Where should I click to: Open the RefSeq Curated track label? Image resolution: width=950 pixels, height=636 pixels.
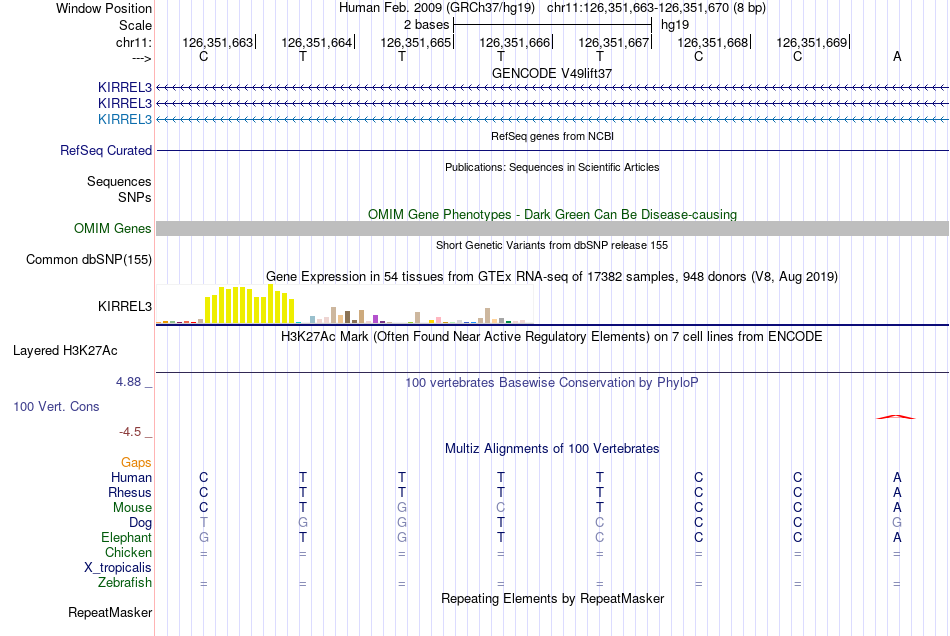106,150
